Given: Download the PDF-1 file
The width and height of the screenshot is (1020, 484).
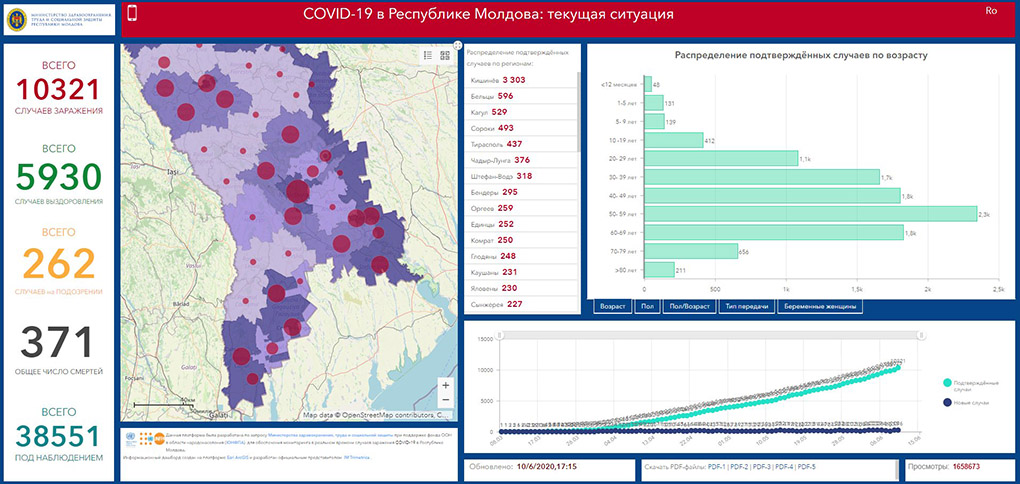Looking at the screenshot, I should click(x=717, y=467).
